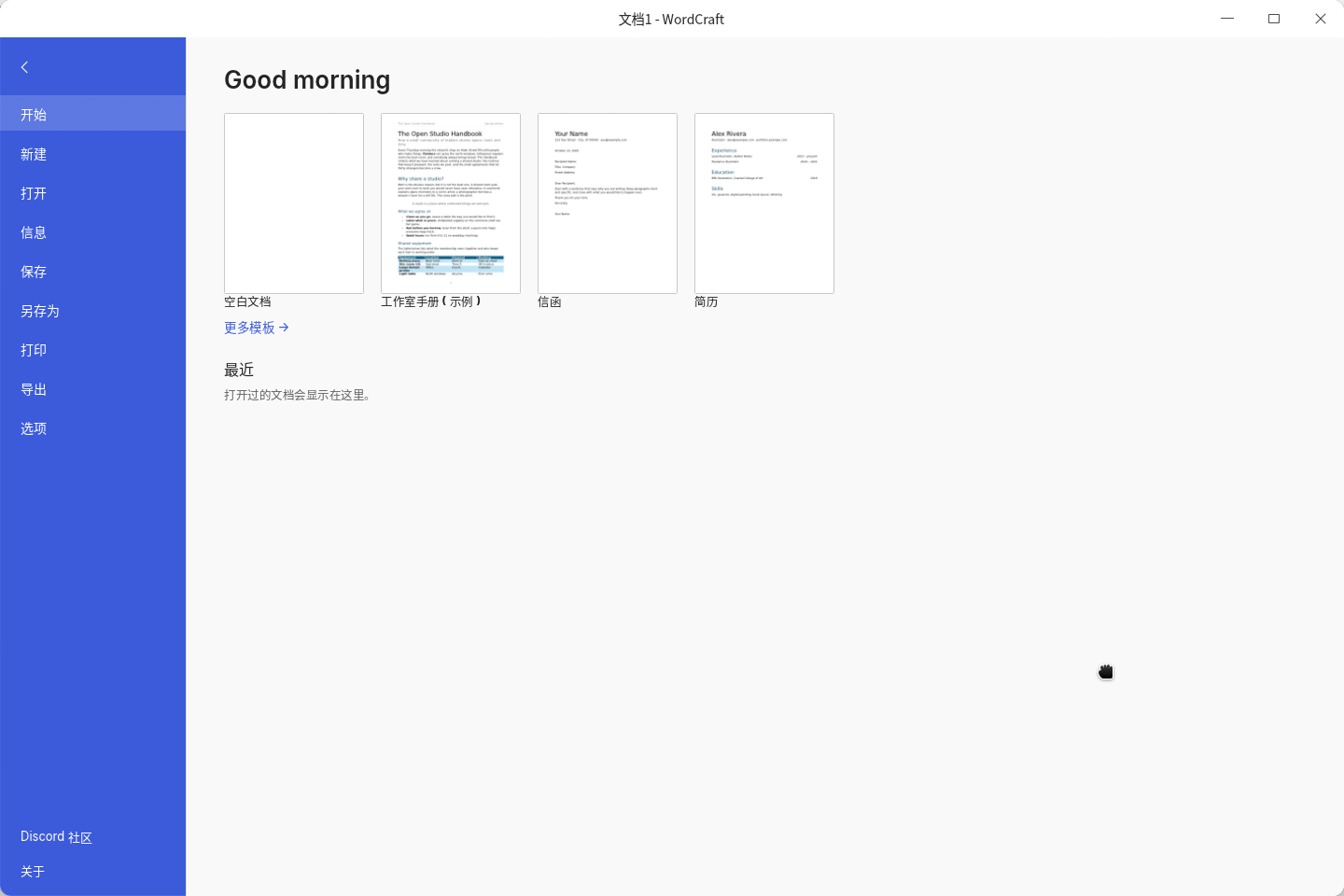Open 选项 settings
The height and width of the screenshot is (896, 1344).
click(x=93, y=428)
